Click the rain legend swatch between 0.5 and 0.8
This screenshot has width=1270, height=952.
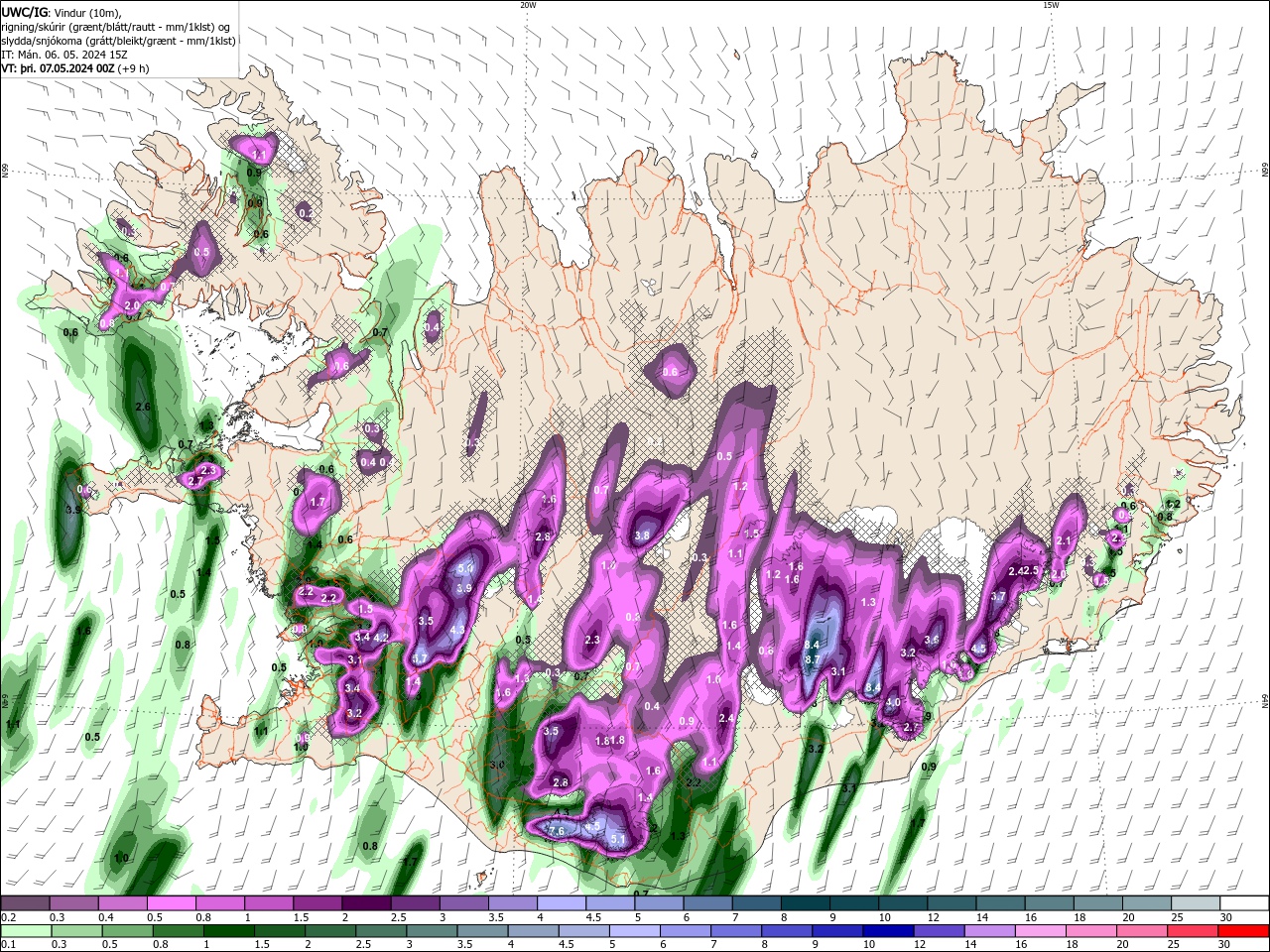tap(127, 931)
